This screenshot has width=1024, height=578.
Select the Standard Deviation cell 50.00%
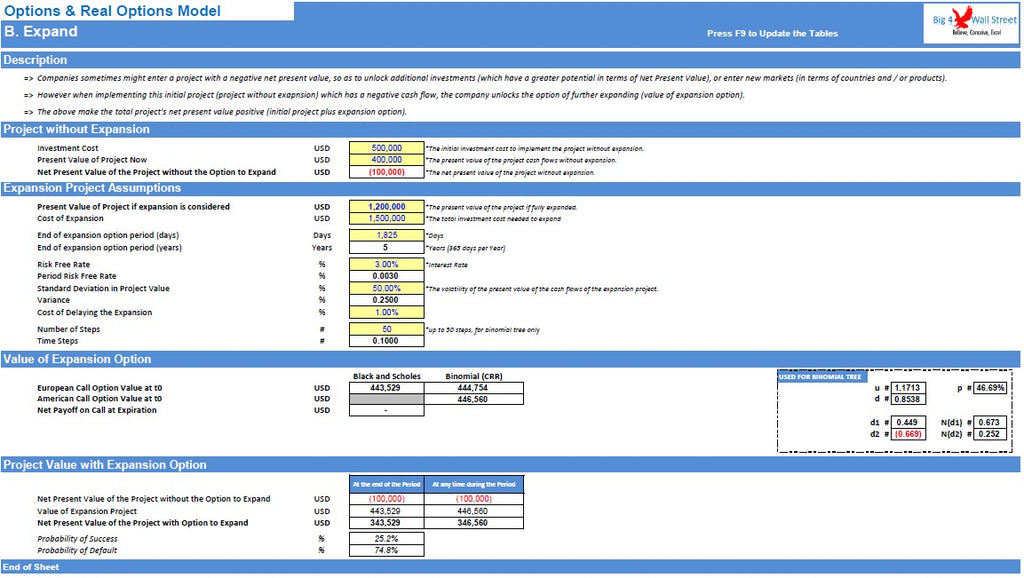pos(387,289)
